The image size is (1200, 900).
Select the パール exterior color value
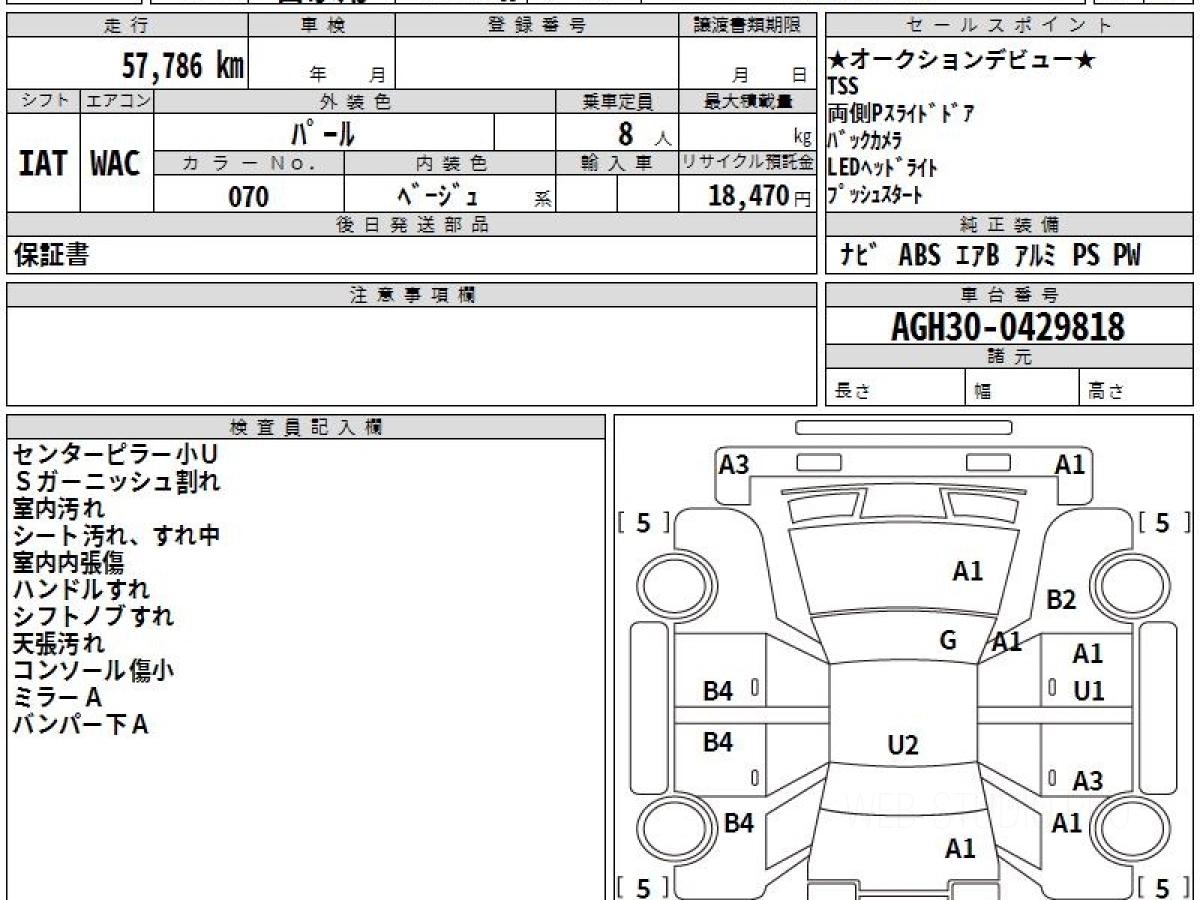(323, 132)
